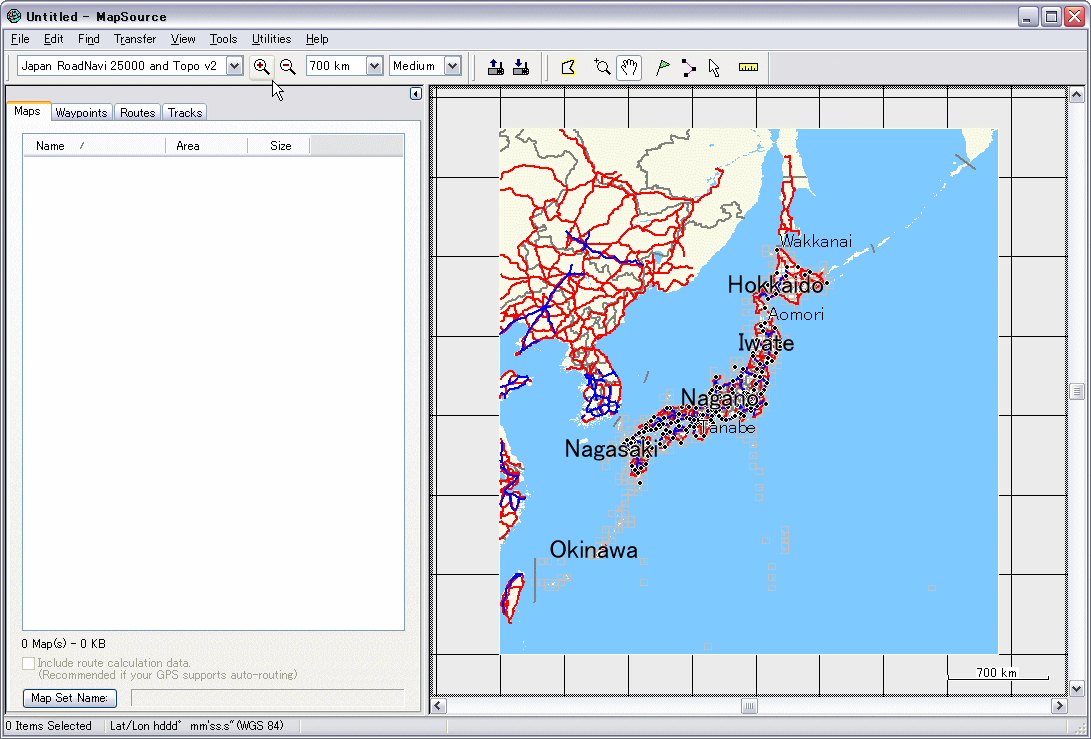Screen dimensions: 1091x739
Task: Sort list by Size column header
Action: [x=279, y=145]
